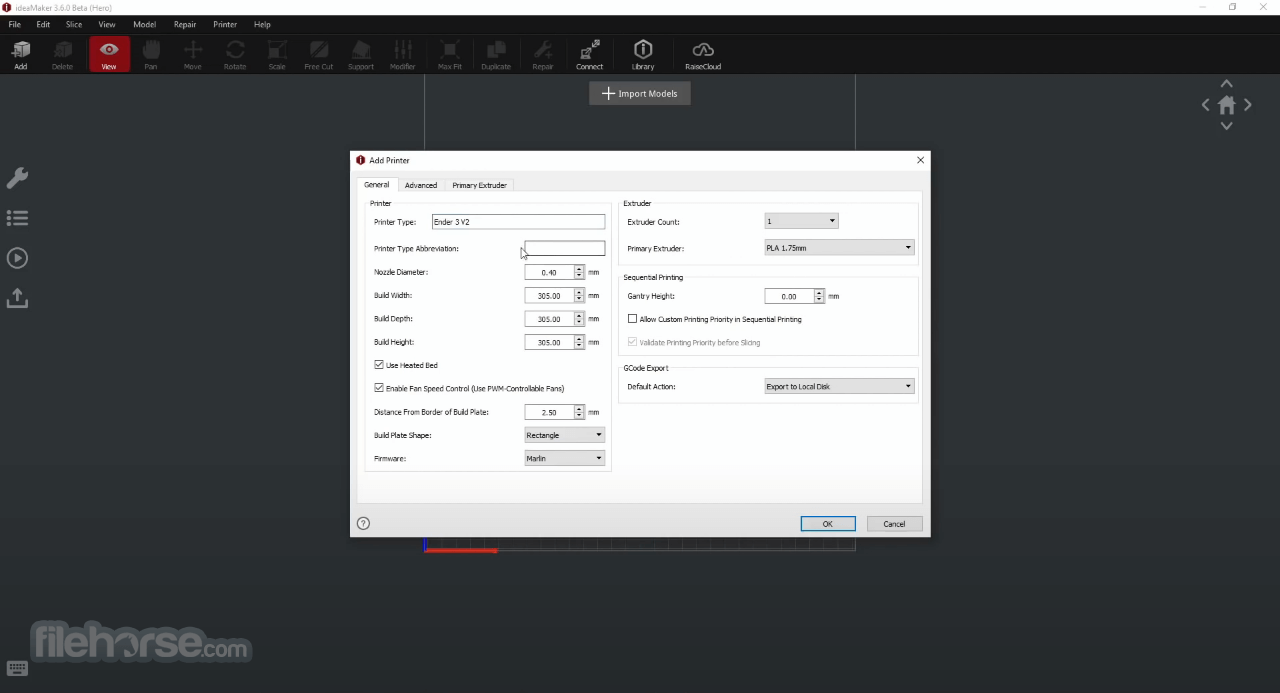Open the Library icon
The image size is (1280, 693).
(x=643, y=55)
